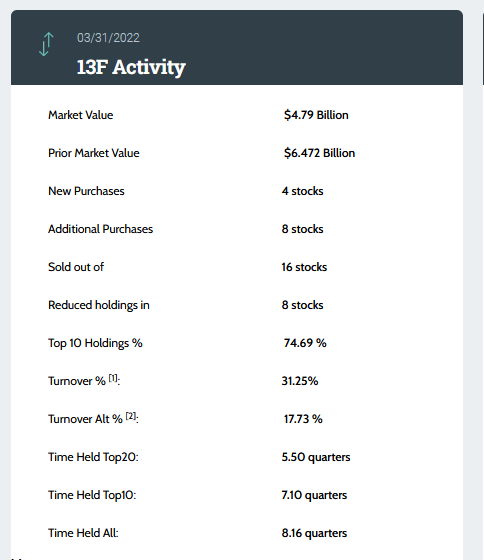The image size is (484, 560).
Task: Click the Time Held Top20 label
Action: 93,457
